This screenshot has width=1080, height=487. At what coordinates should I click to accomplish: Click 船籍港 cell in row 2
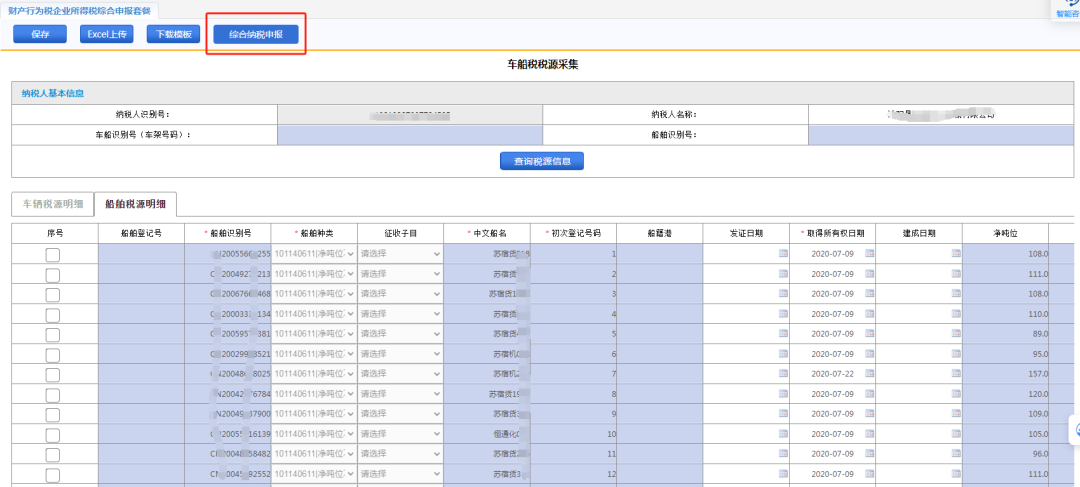point(660,274)
